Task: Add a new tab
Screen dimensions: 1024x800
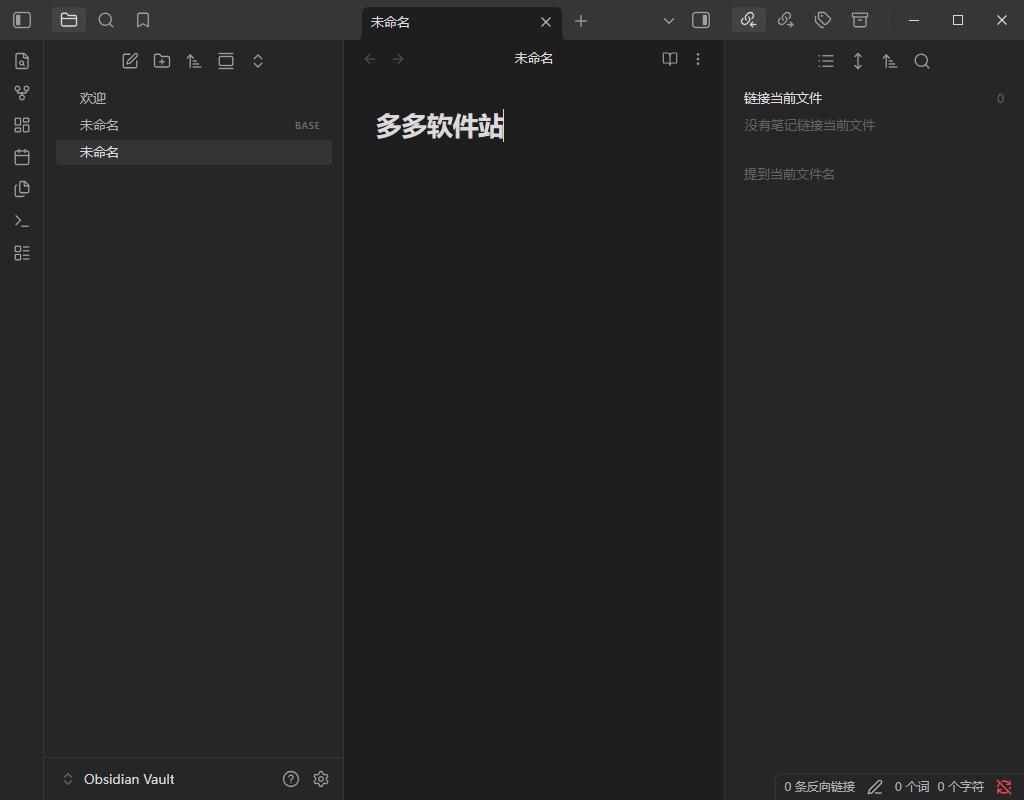Action: tap(581, 21)
